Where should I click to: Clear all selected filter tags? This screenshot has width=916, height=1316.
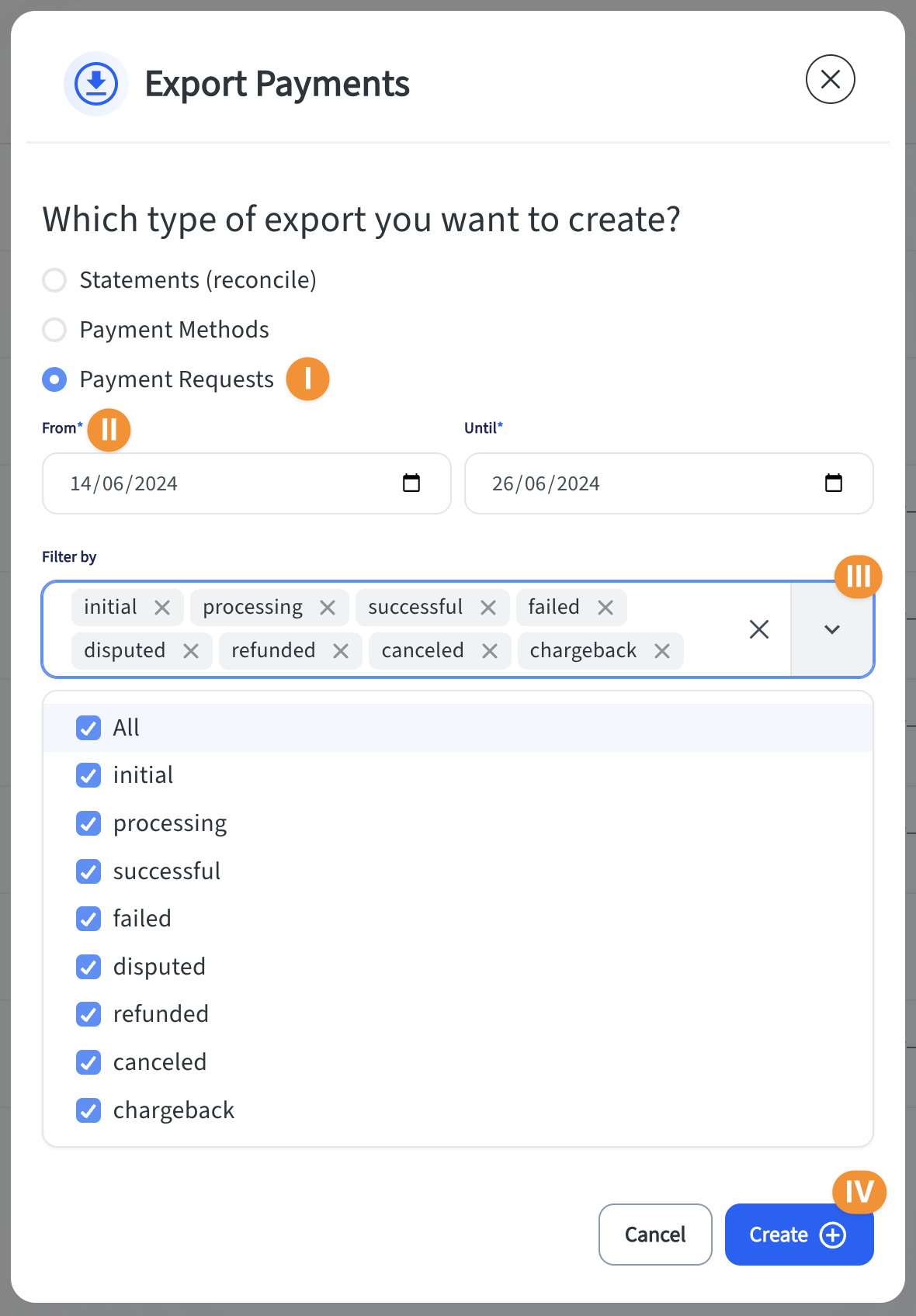point(759,629)
